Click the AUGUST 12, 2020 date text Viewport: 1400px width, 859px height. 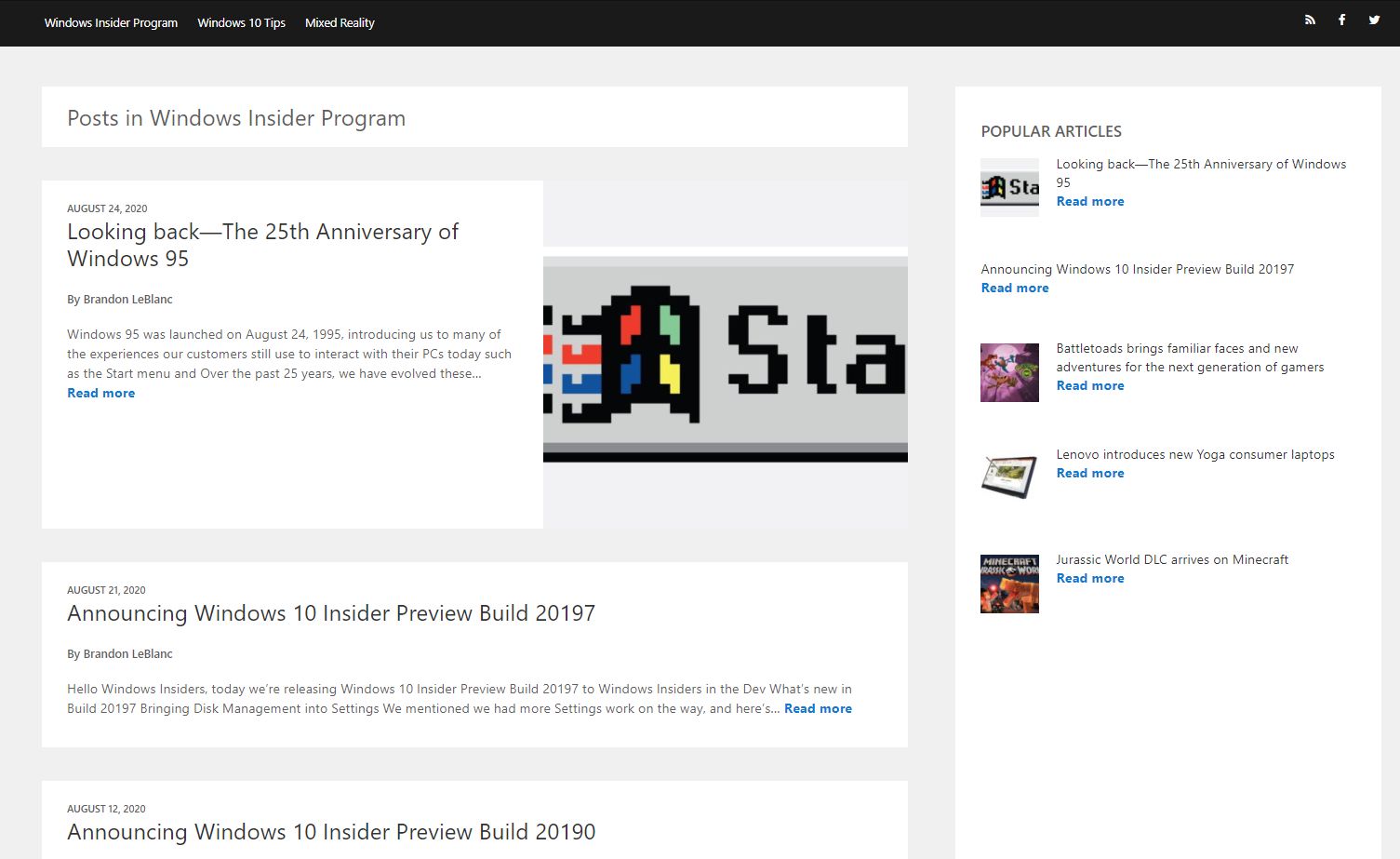click(106, 809)
